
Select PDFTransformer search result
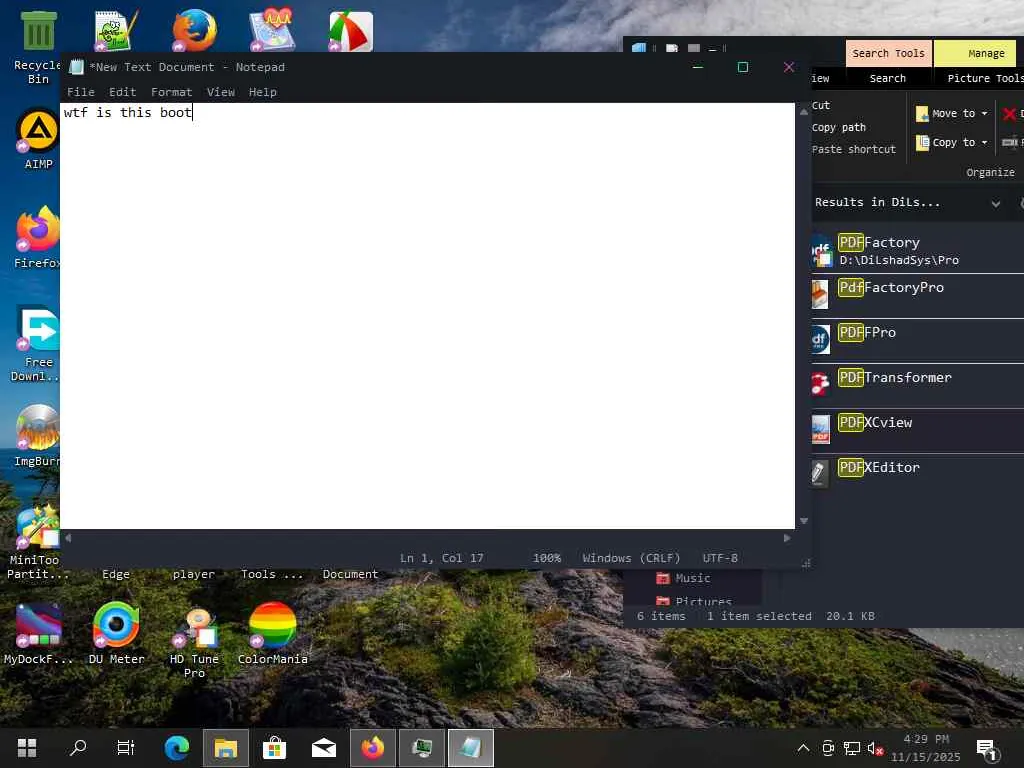(918, 386)
